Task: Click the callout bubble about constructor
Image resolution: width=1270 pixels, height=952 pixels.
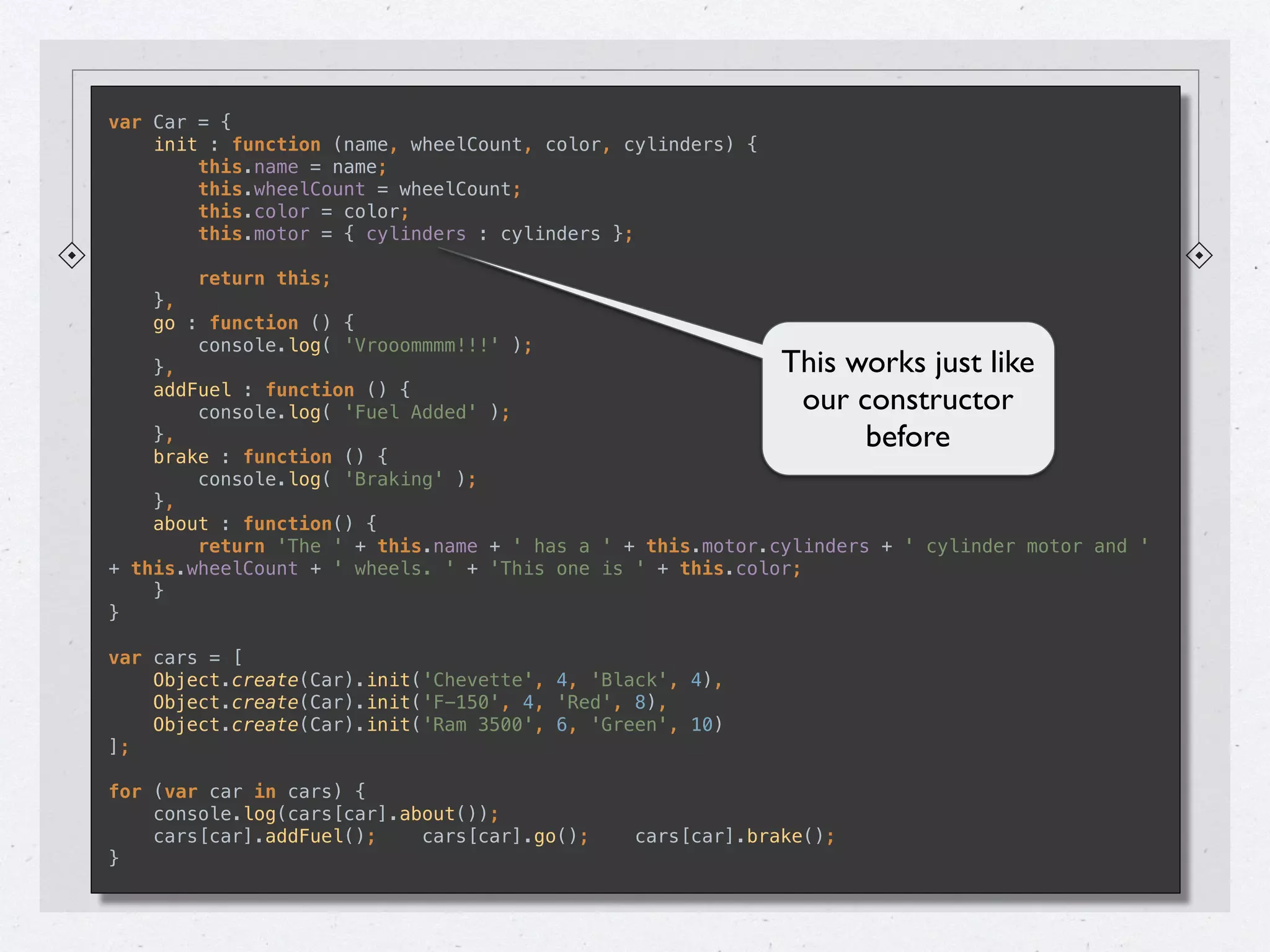Action: point(907,399)
